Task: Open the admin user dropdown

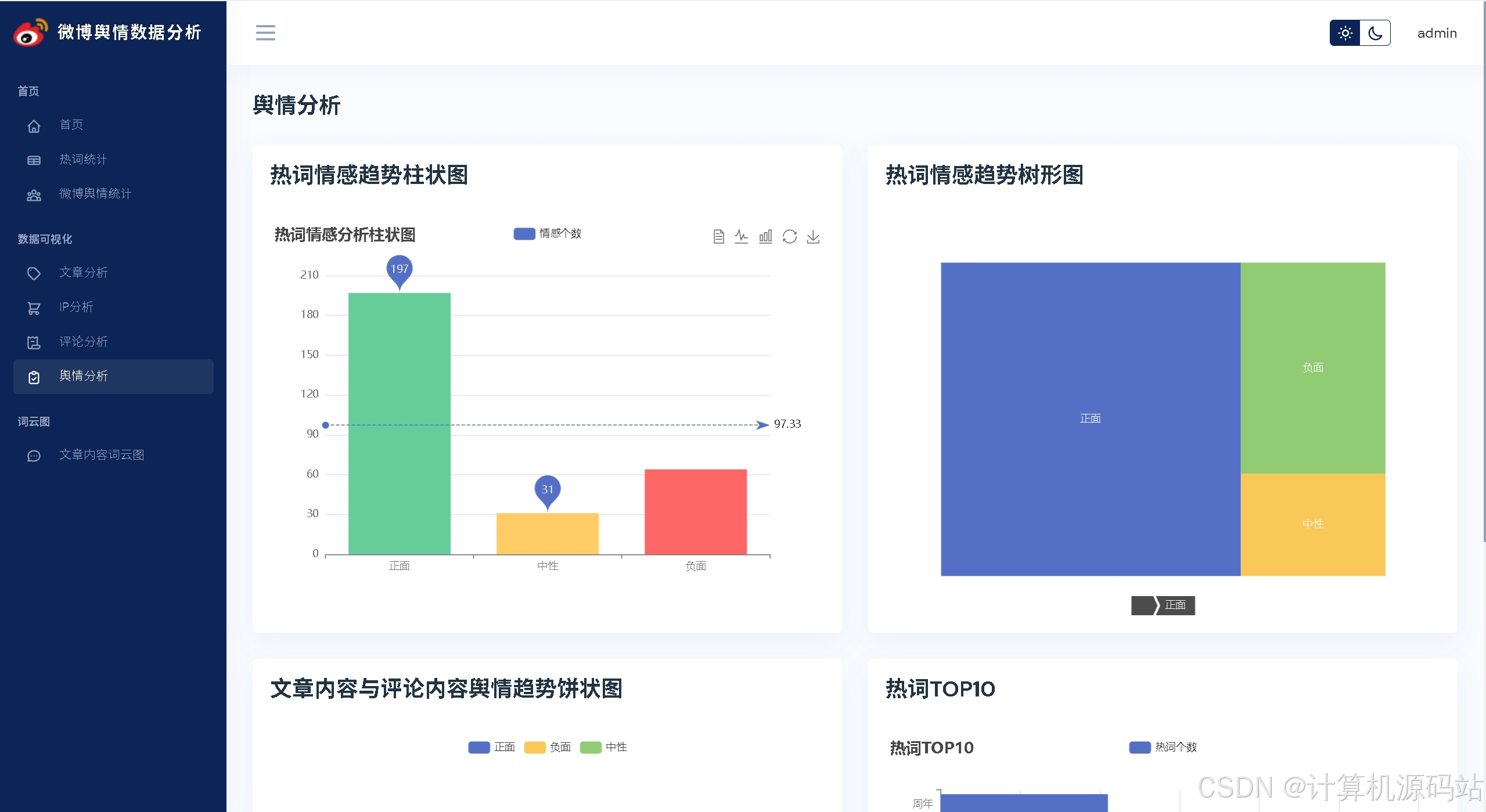Action: tap(1437, 33)
